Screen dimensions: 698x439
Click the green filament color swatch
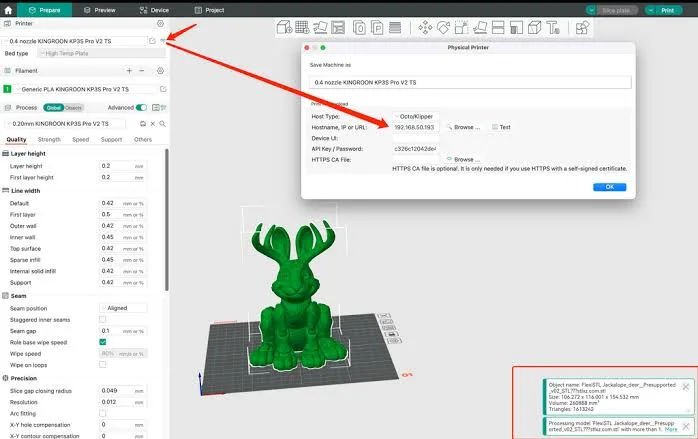pyautogui.click(x=7, y=89)
